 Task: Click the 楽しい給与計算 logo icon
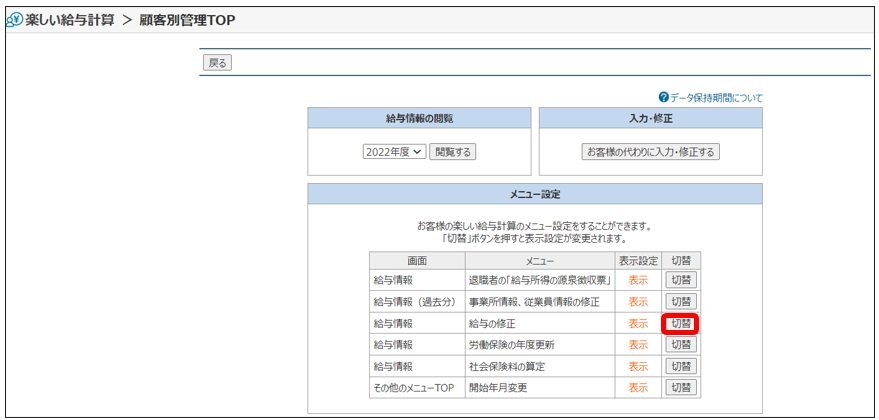[x=14, y=20]
